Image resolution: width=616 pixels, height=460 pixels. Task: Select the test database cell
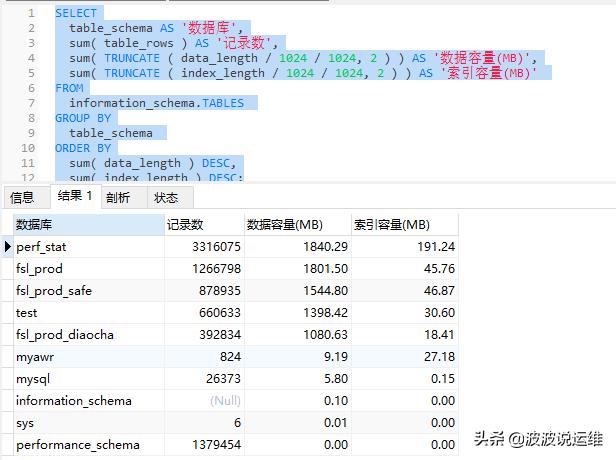click(x=89, y=313)
